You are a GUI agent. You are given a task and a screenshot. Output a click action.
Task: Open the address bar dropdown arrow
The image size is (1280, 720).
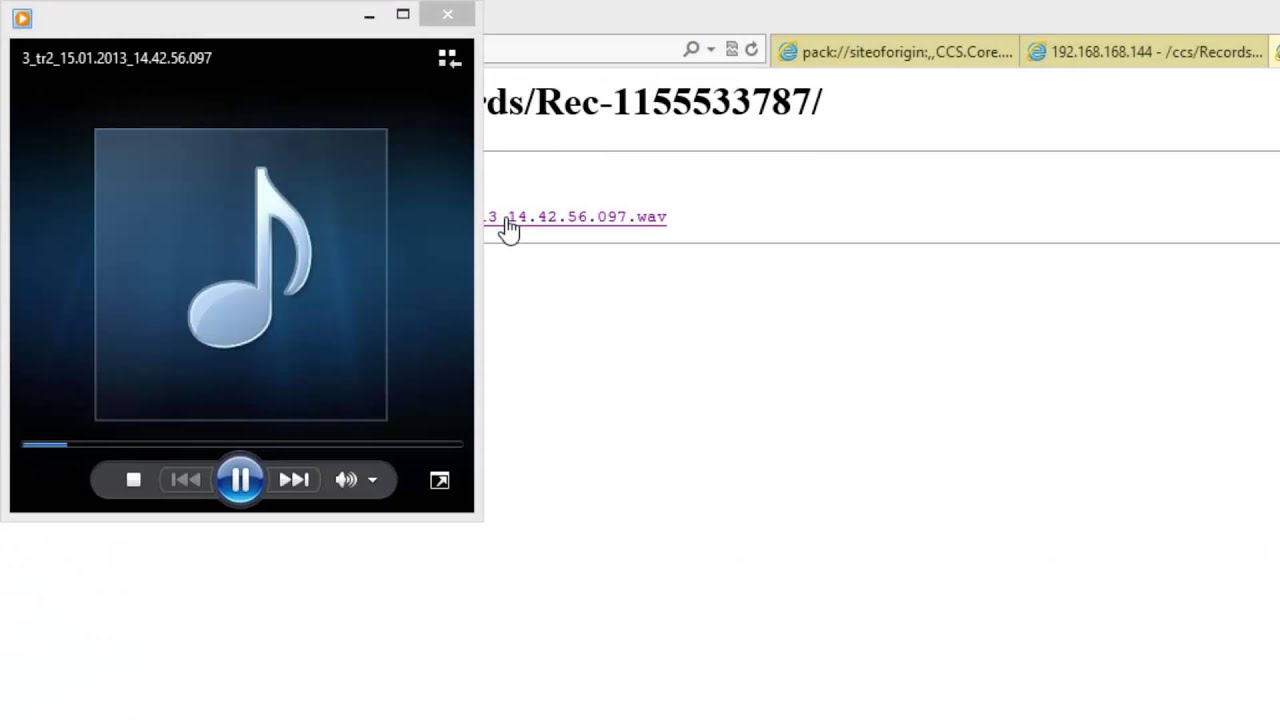[x=711, y=49]
